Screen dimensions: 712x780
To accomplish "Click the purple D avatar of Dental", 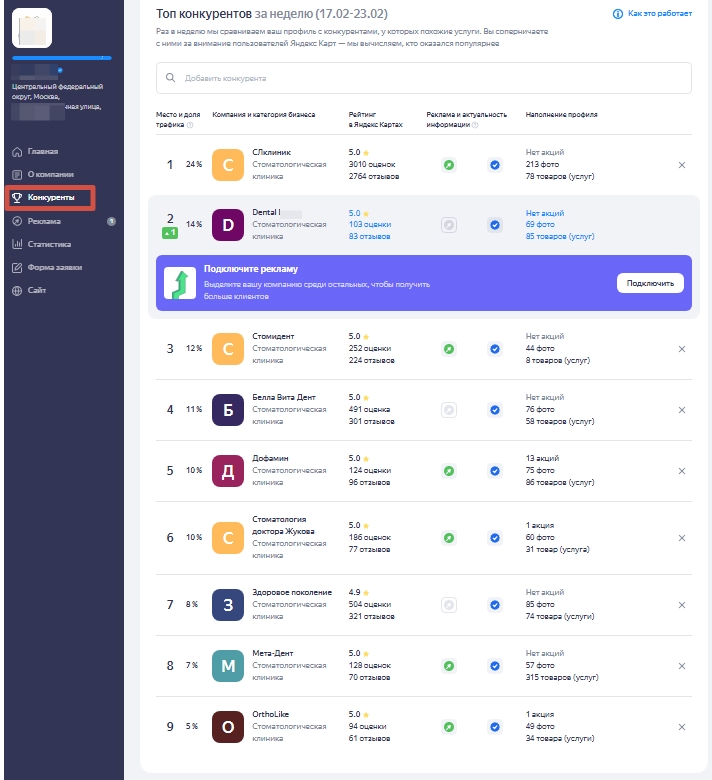I will click(x=228, y=225).
